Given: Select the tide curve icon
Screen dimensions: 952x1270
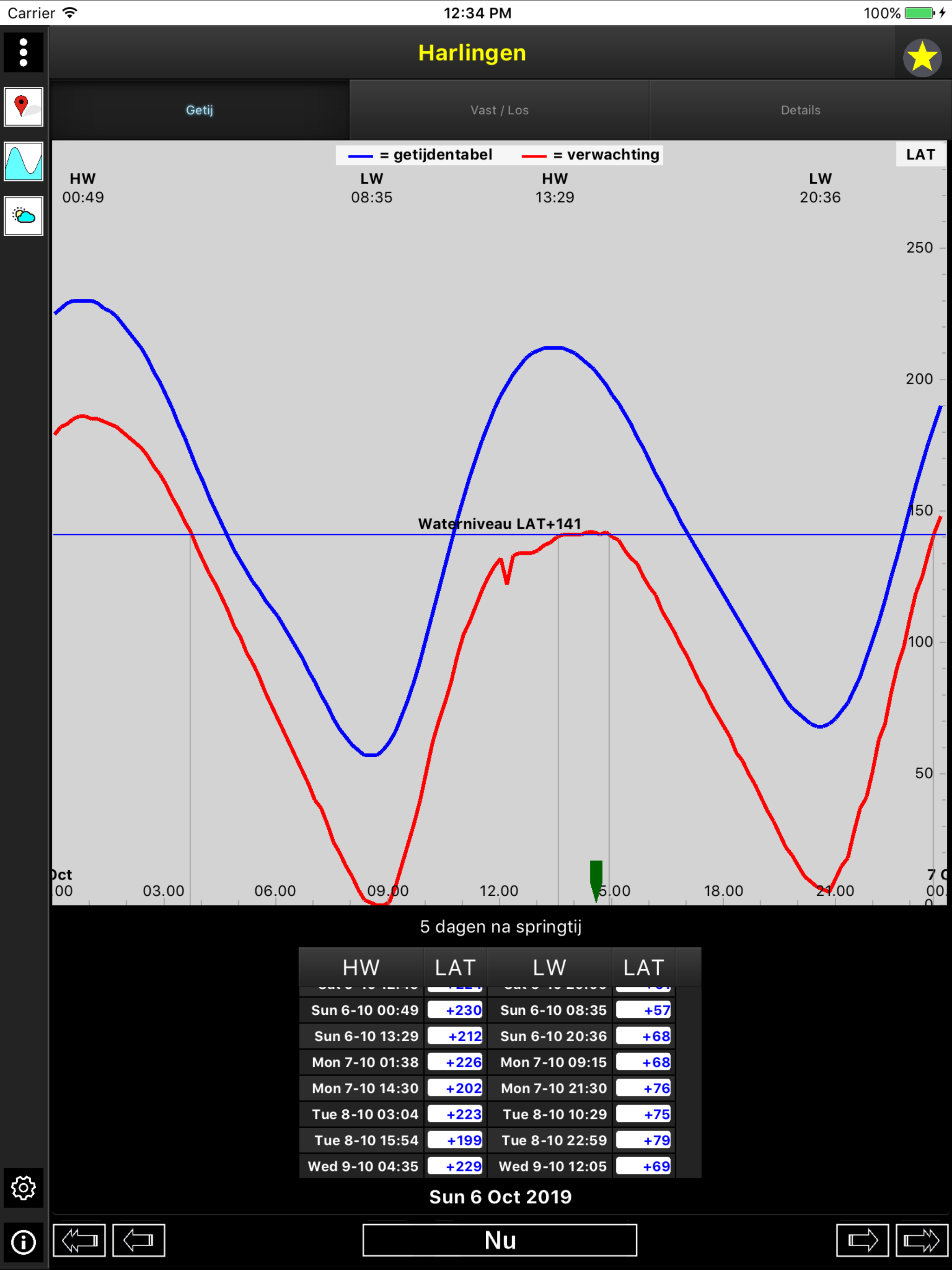Looking at the screenshot, I should click(x=24, y=161).
